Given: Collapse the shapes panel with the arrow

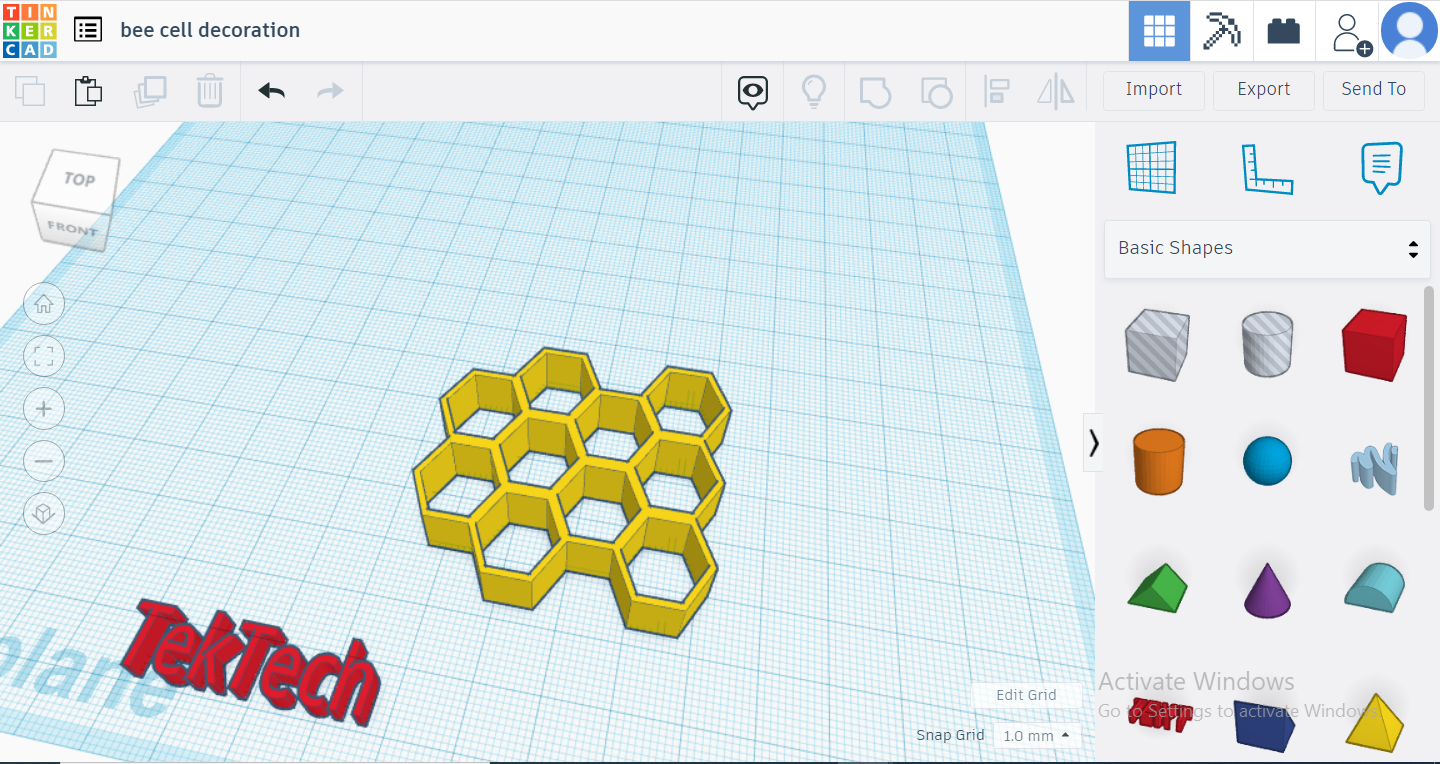Looking at the screenshot, I should tap(1093, 443).
